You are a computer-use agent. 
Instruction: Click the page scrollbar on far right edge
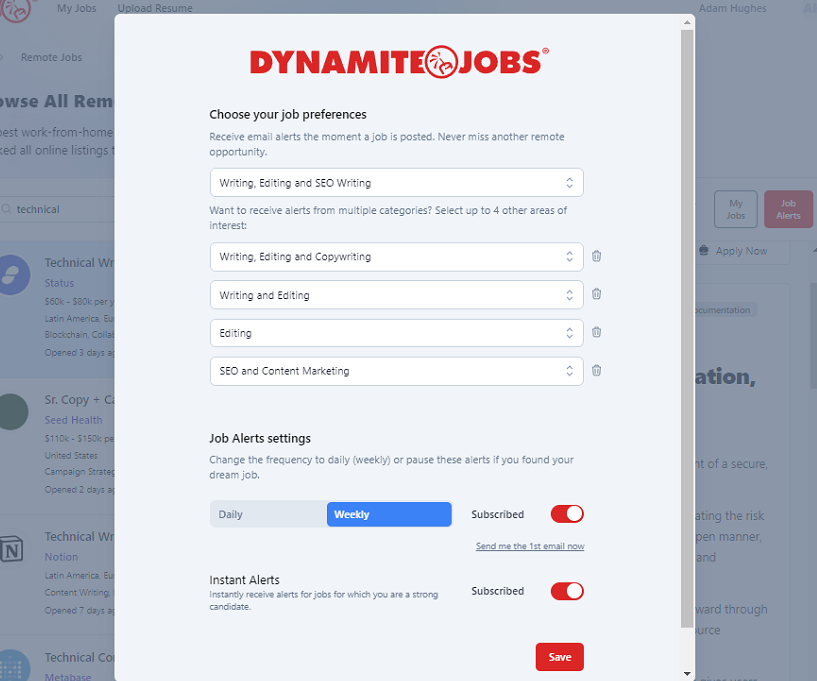click(x=813, y=336)
